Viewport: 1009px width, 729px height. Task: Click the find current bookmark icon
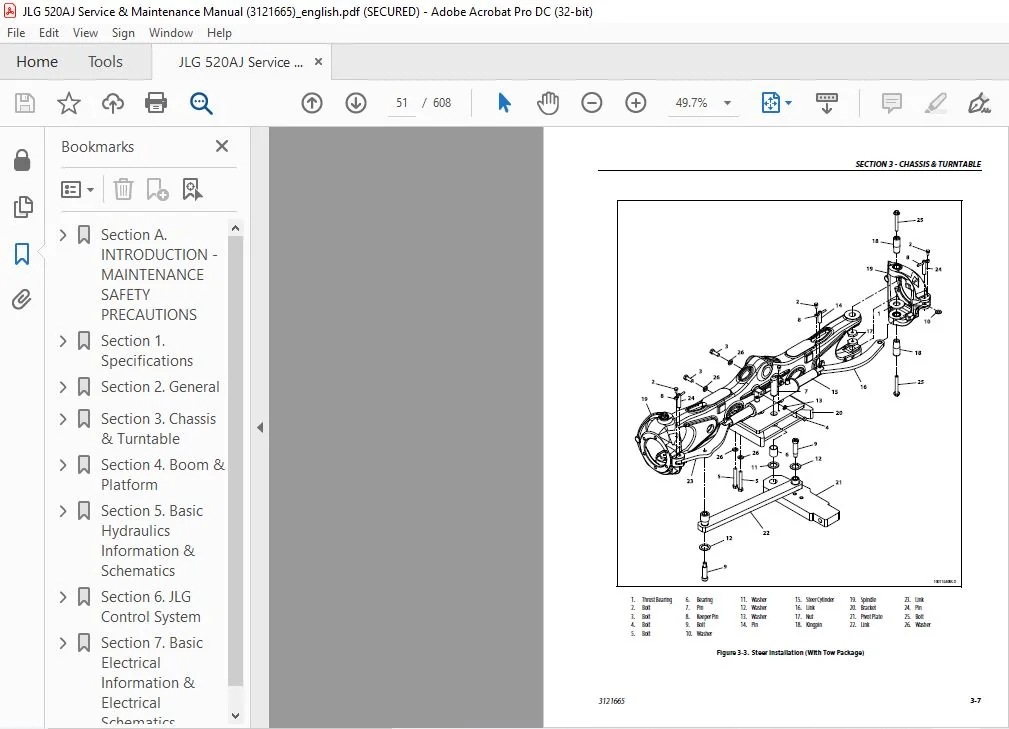192,189
